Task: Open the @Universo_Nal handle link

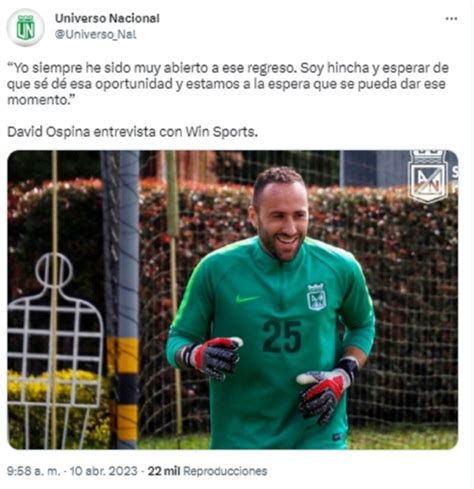Action: pyautogui.click(x=96, y=35)
